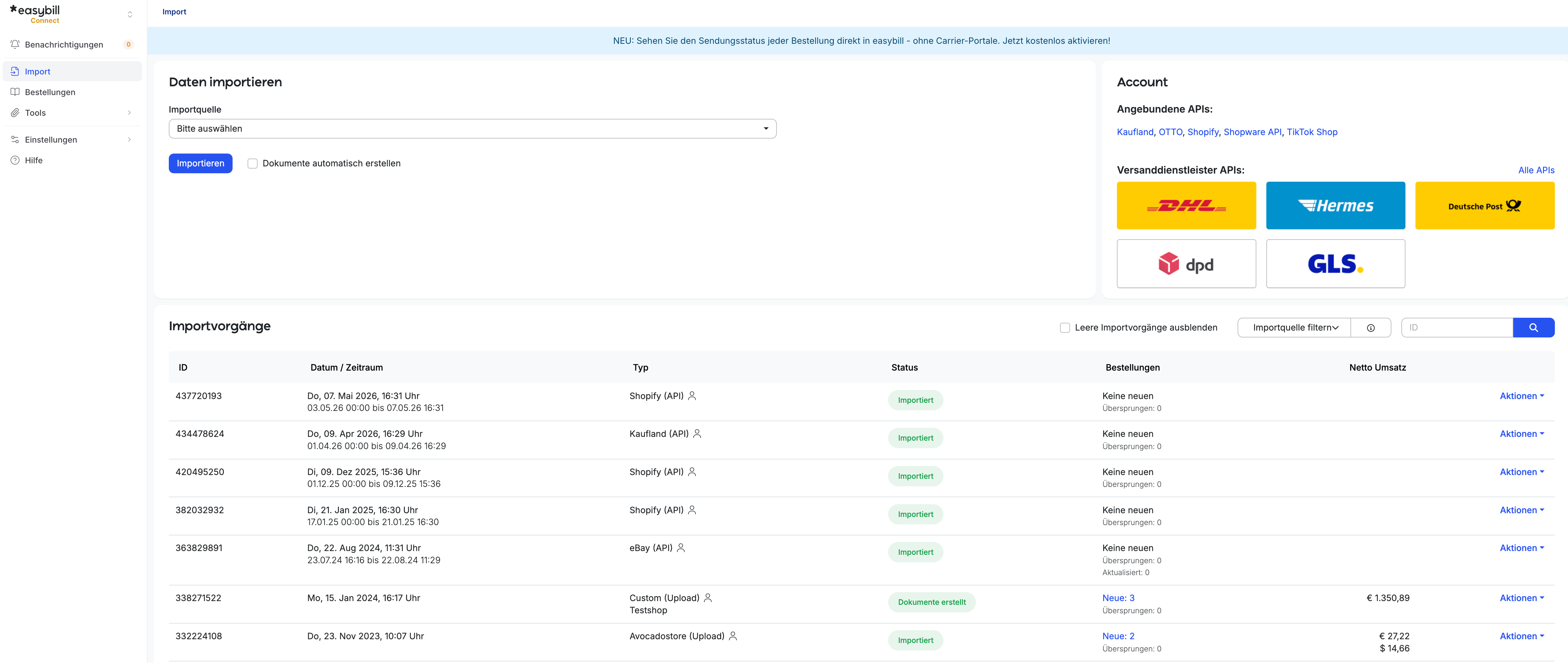
Task: Click the magnifier search button next to ID field
Action: click(x=1533, y=327)
